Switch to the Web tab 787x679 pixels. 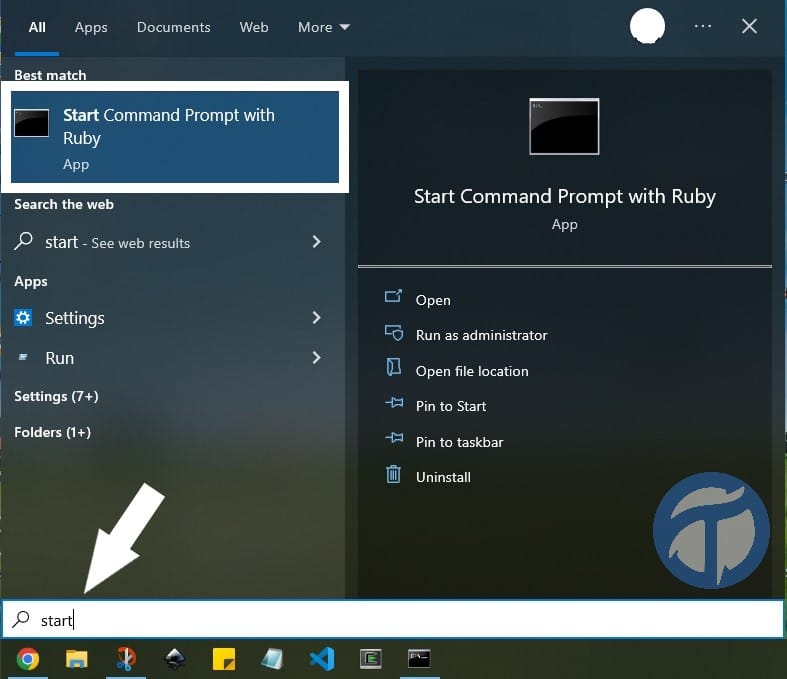tap(254, 27)
